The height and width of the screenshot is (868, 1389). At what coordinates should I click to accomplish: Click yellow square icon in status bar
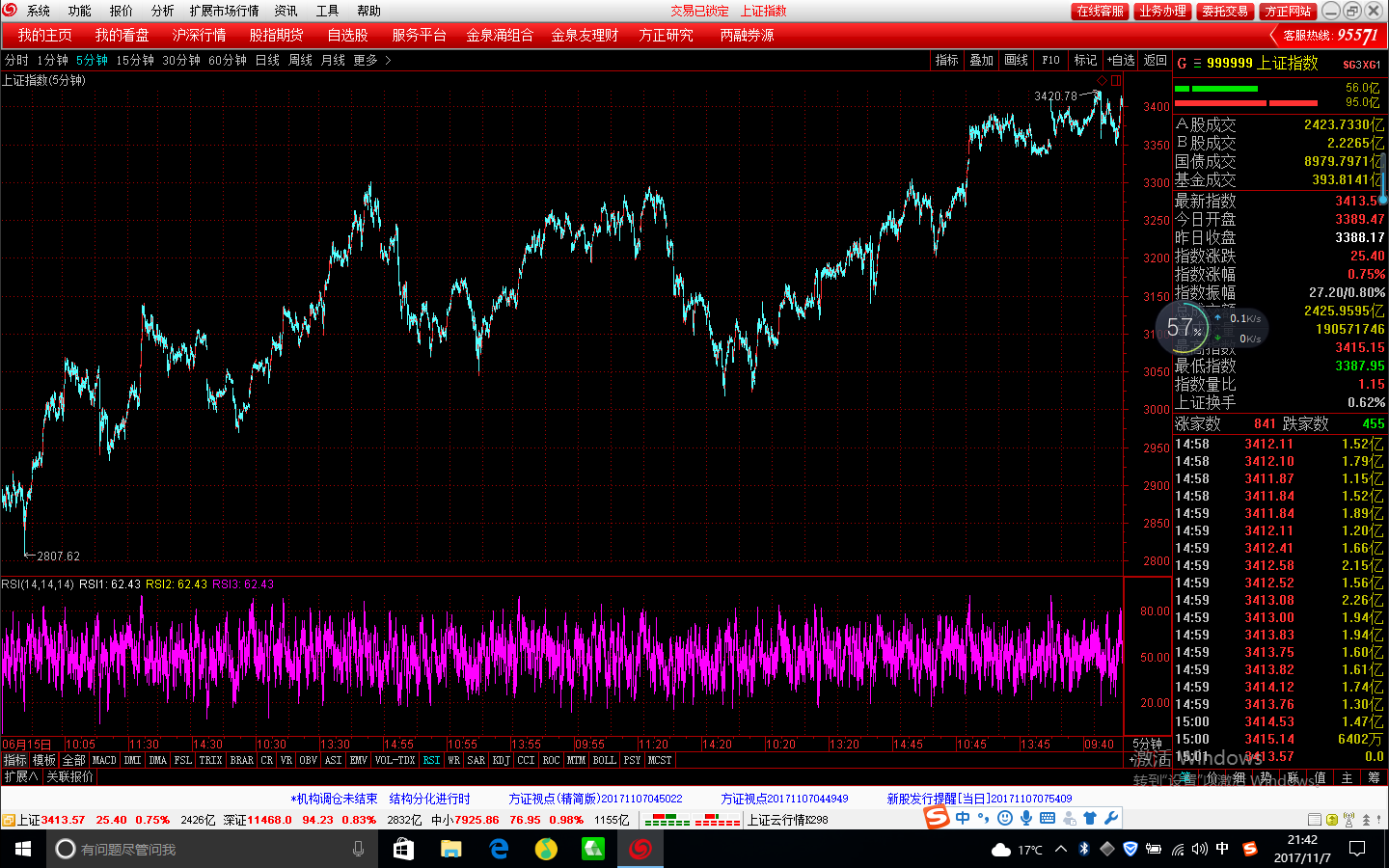pyautogui.click(x=1332, y=820)
